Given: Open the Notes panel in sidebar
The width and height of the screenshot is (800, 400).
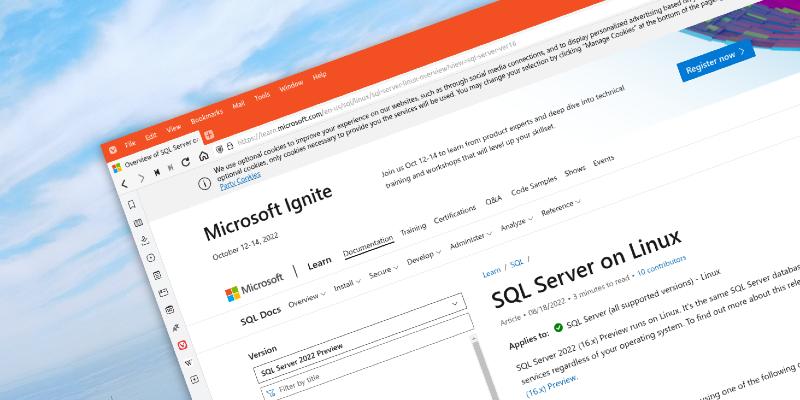Looking at the screenshot, I should (x=157, y=275).
